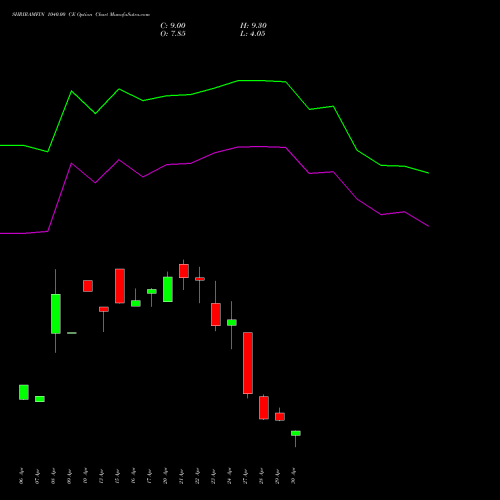Click the small green 07 Apr candlestick
This screenshot has width=500, height=500.
pos(40,399)
